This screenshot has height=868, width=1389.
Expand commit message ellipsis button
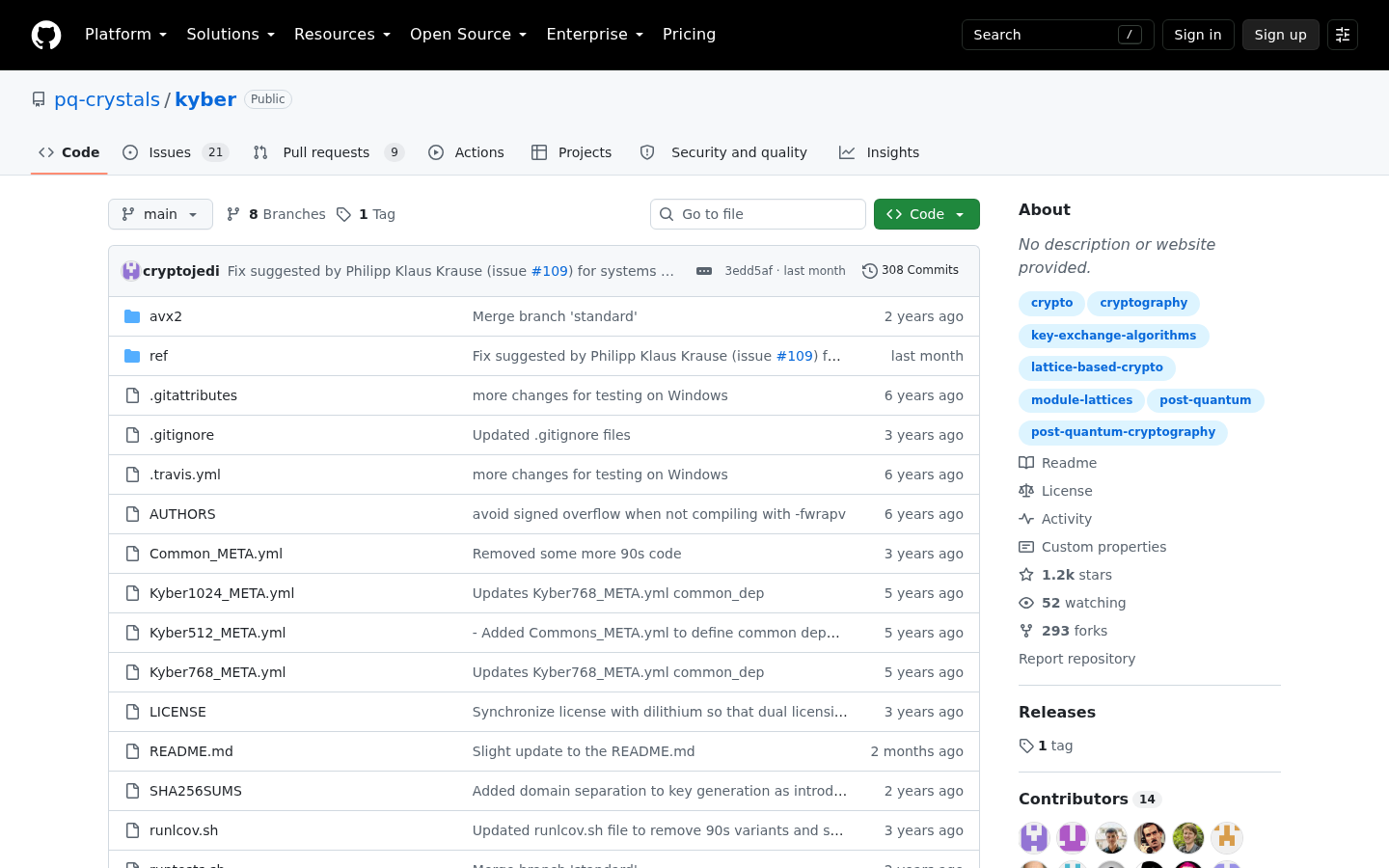704,271
